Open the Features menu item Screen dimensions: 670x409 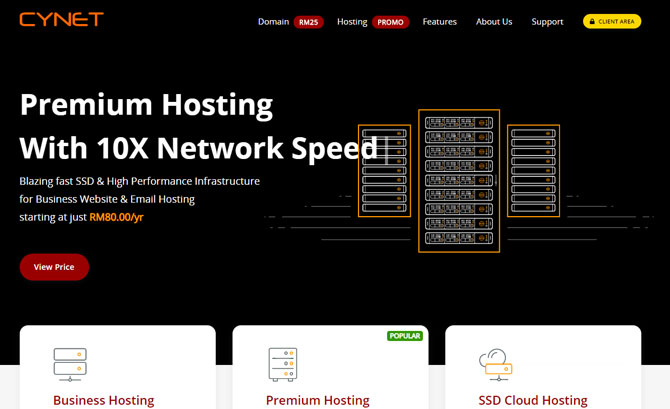click(439, 22)
